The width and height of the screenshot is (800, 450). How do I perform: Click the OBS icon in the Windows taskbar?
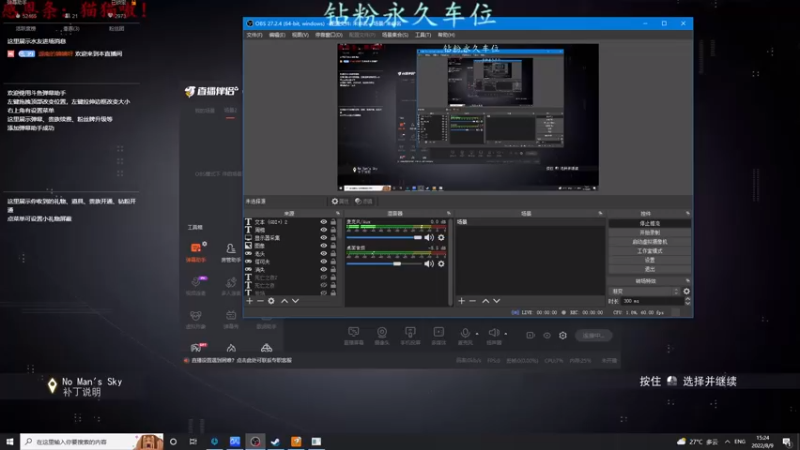pos(255,441)
